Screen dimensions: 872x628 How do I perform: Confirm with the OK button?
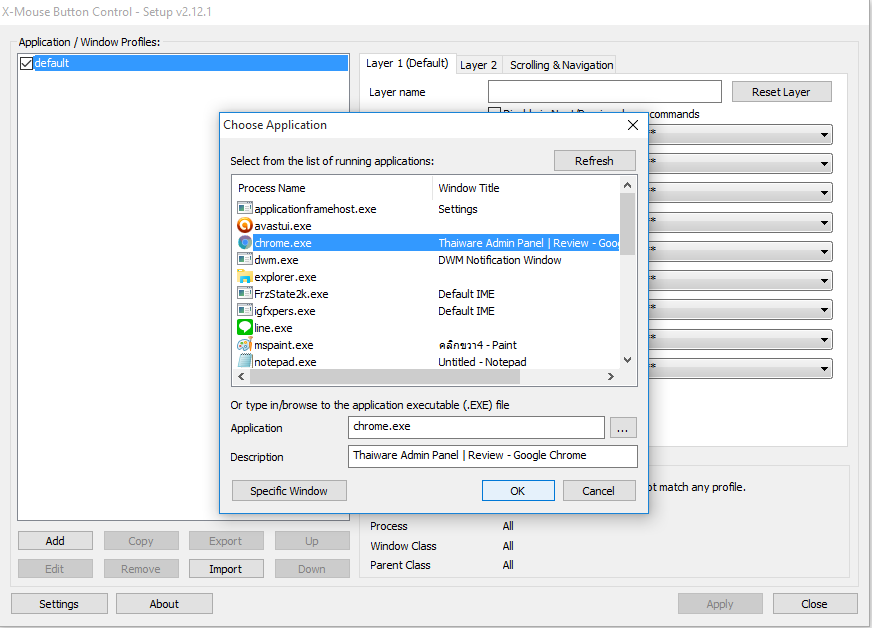(x=518, y=491)
